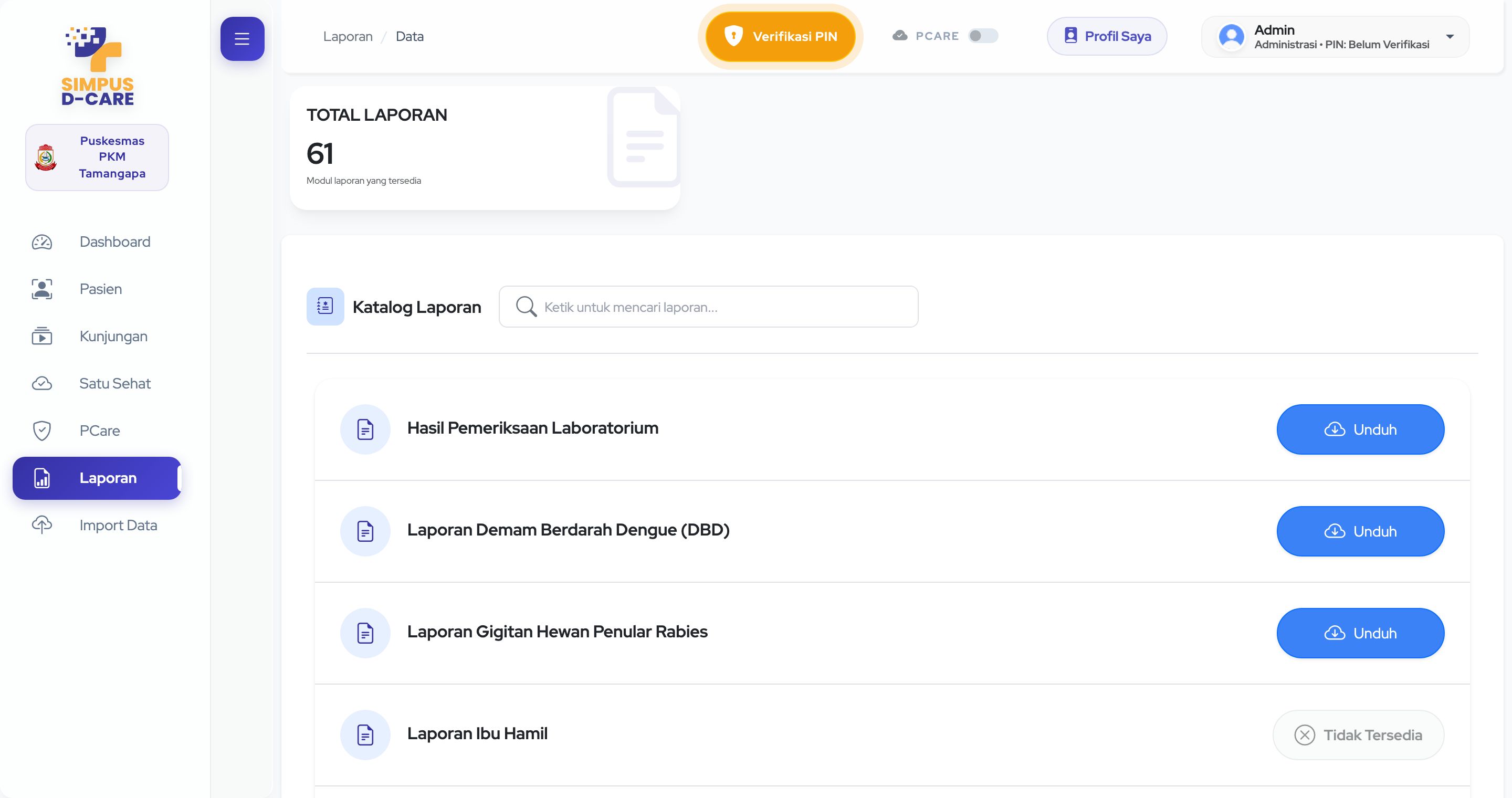Click the SIMPUS D-CARE logo

coord(98,66)
